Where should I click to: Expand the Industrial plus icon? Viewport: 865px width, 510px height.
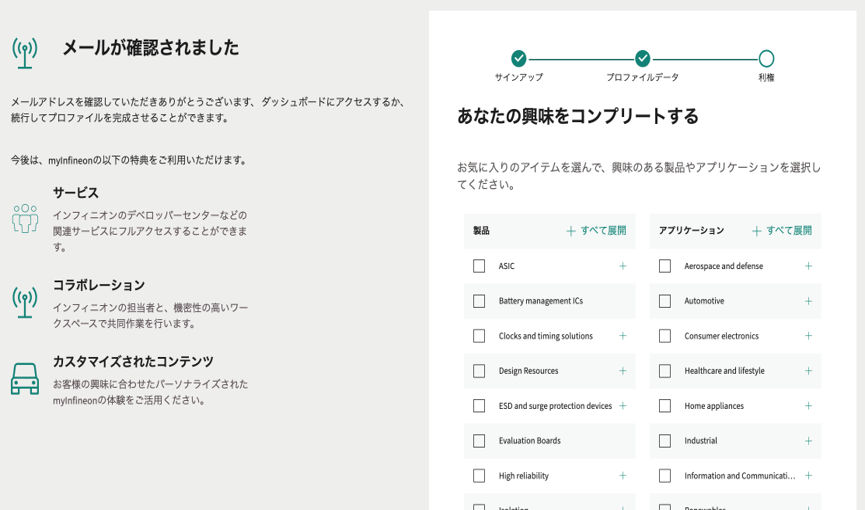(808, 440)
